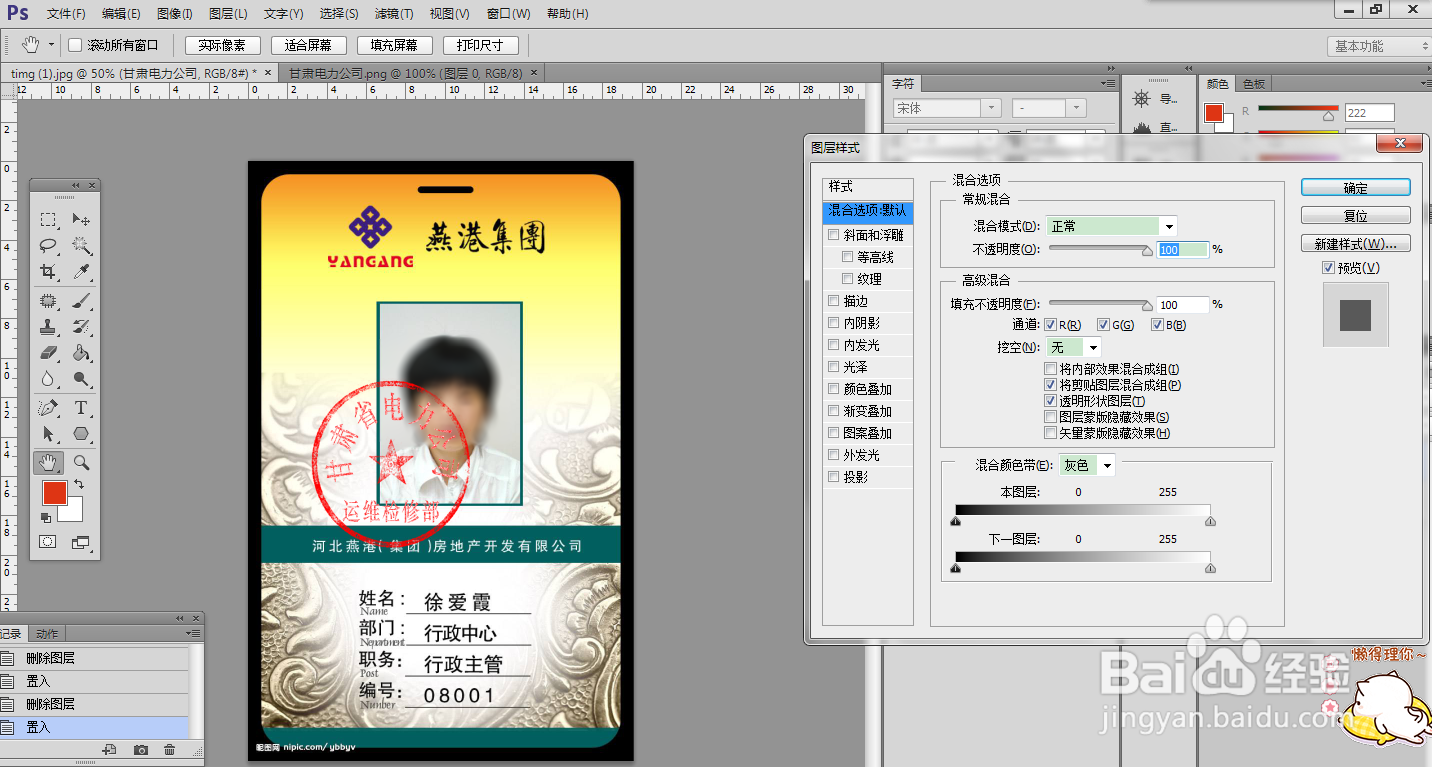Select the Blur tool

[48, 379]
